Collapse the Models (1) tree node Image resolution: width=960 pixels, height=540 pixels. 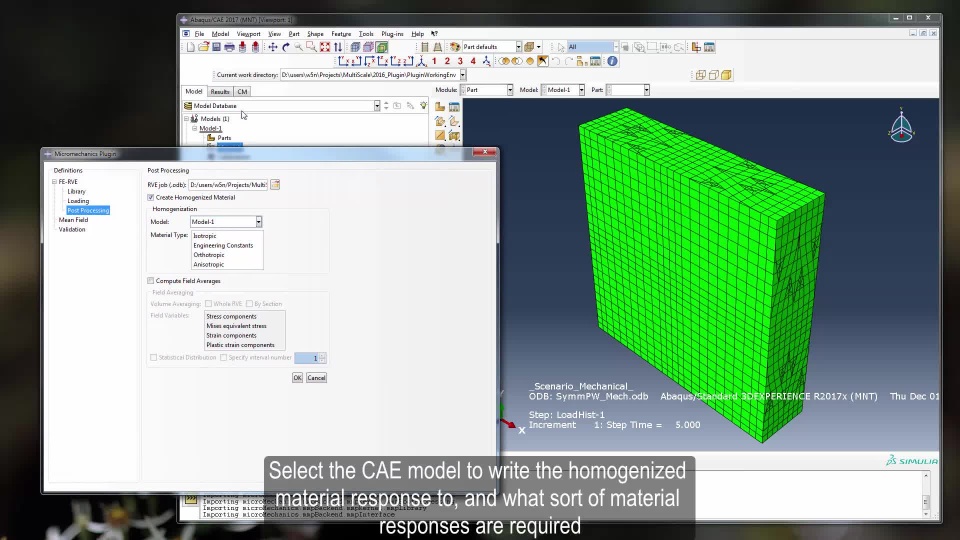[x=187, y=119]
